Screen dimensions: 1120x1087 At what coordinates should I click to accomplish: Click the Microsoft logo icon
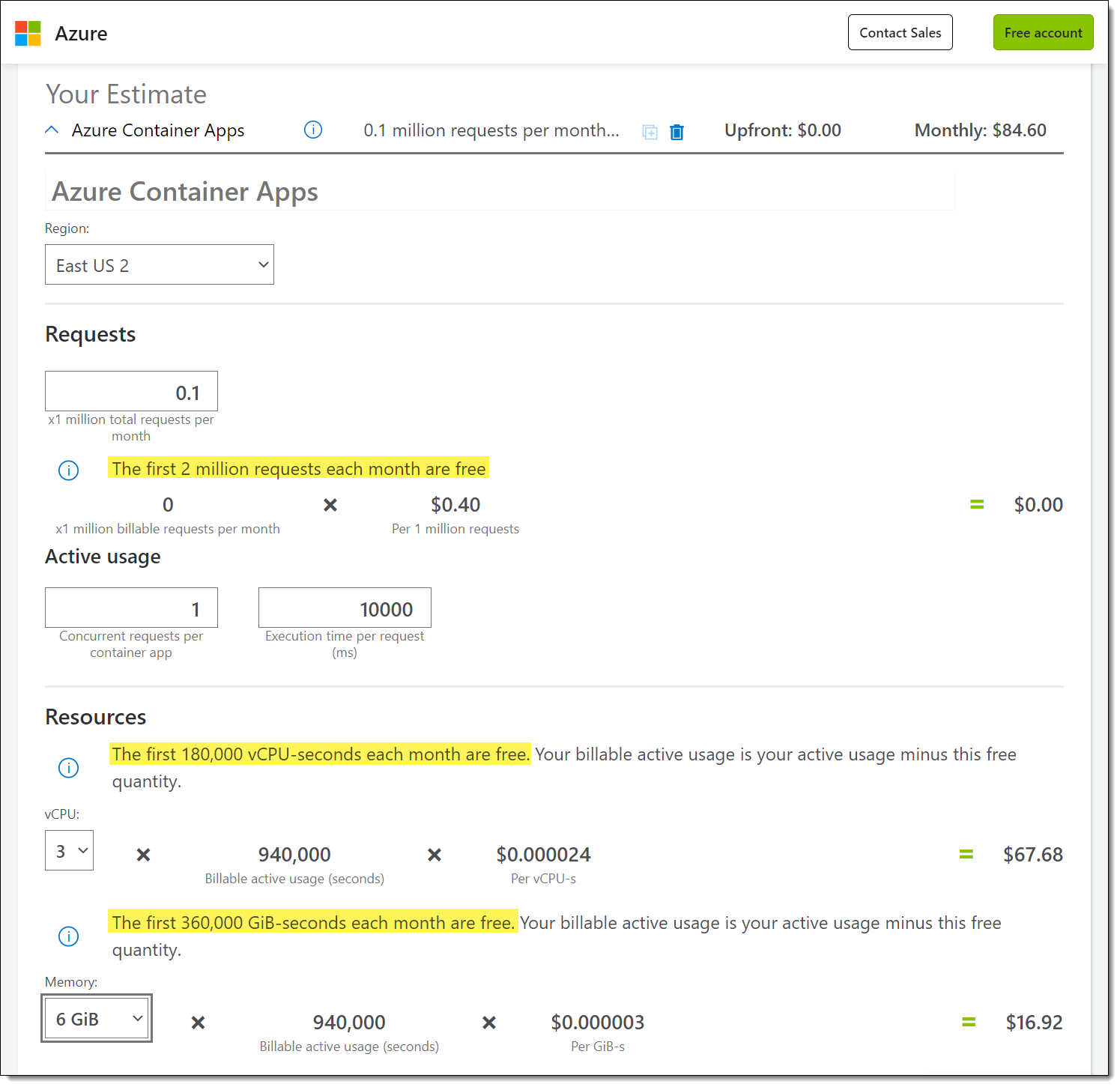click(x=28, y=33)
